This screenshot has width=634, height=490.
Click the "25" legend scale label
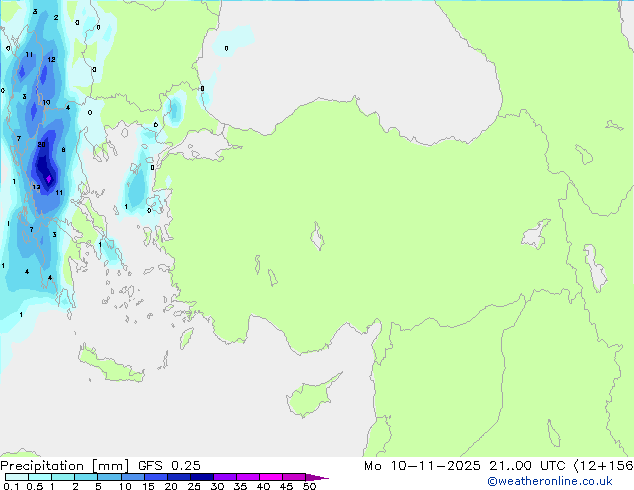pos(194,486)
